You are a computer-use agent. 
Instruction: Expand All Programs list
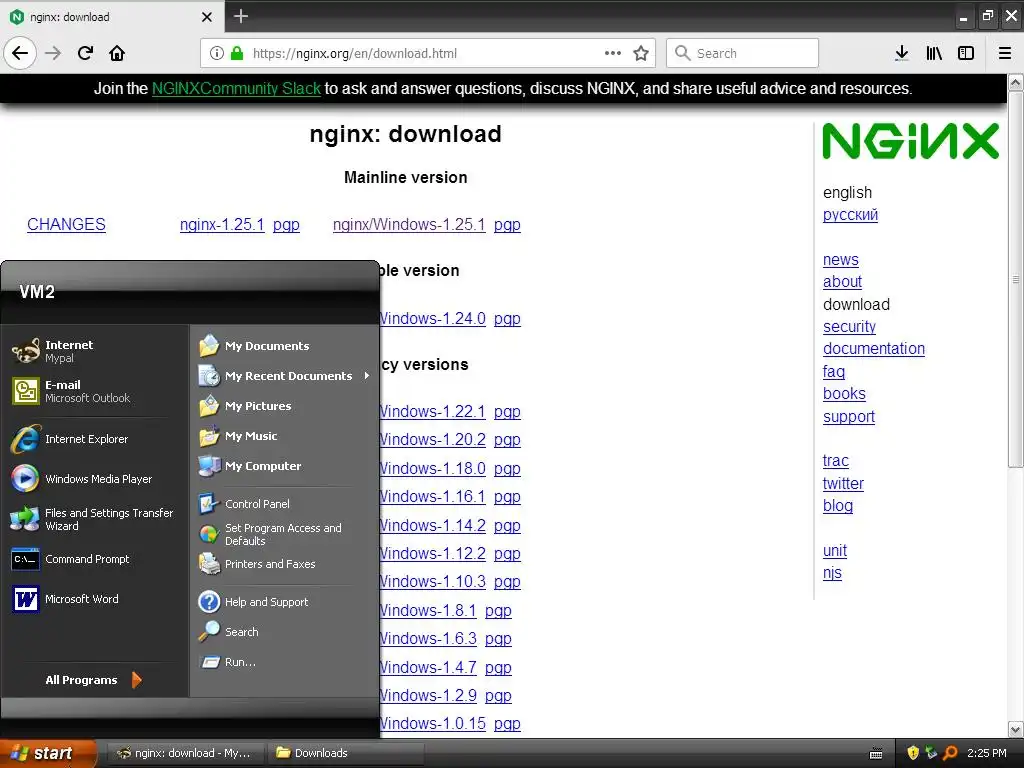pyautogui.click(x=95, y=680)
